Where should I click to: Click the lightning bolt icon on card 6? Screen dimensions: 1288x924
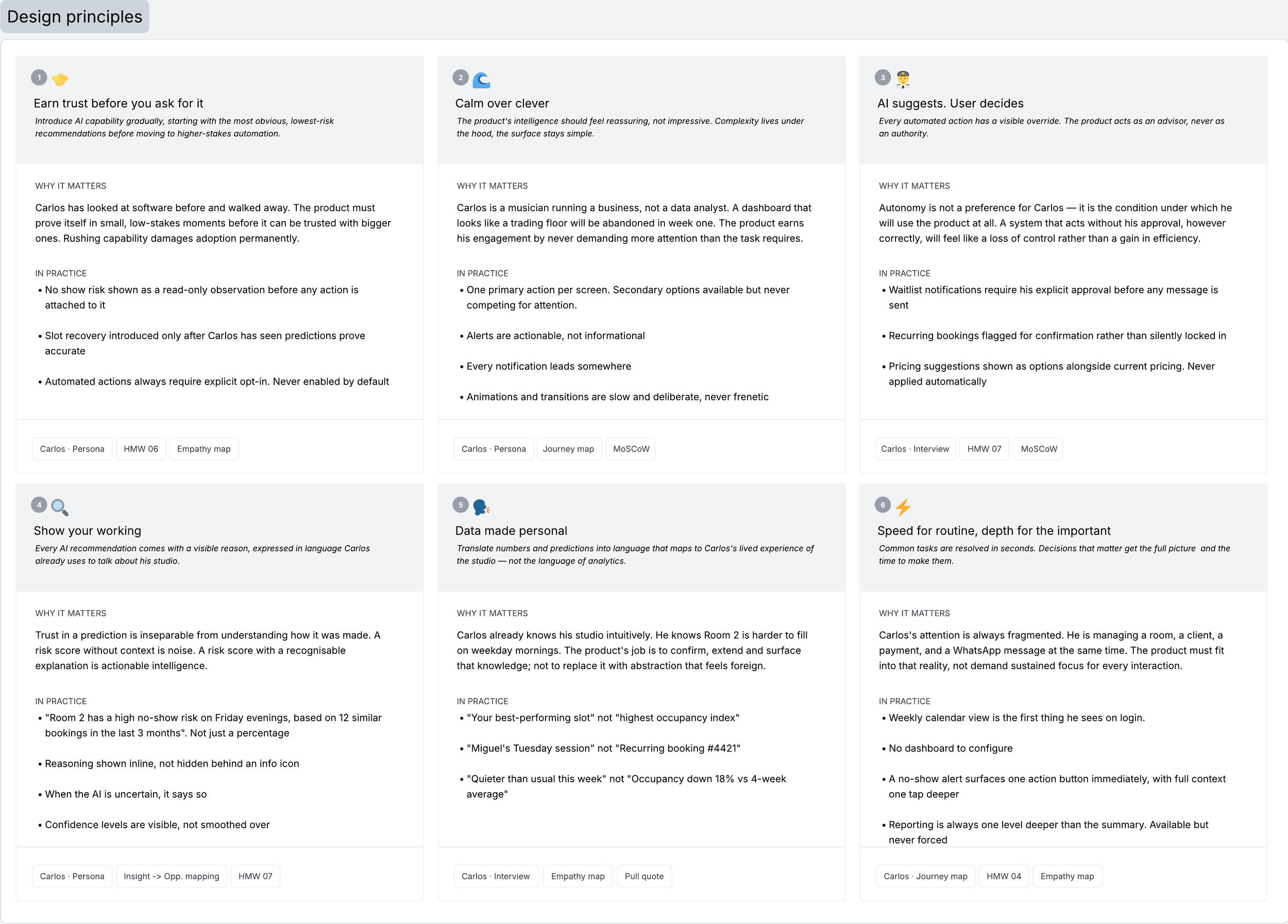coord(903,507)
